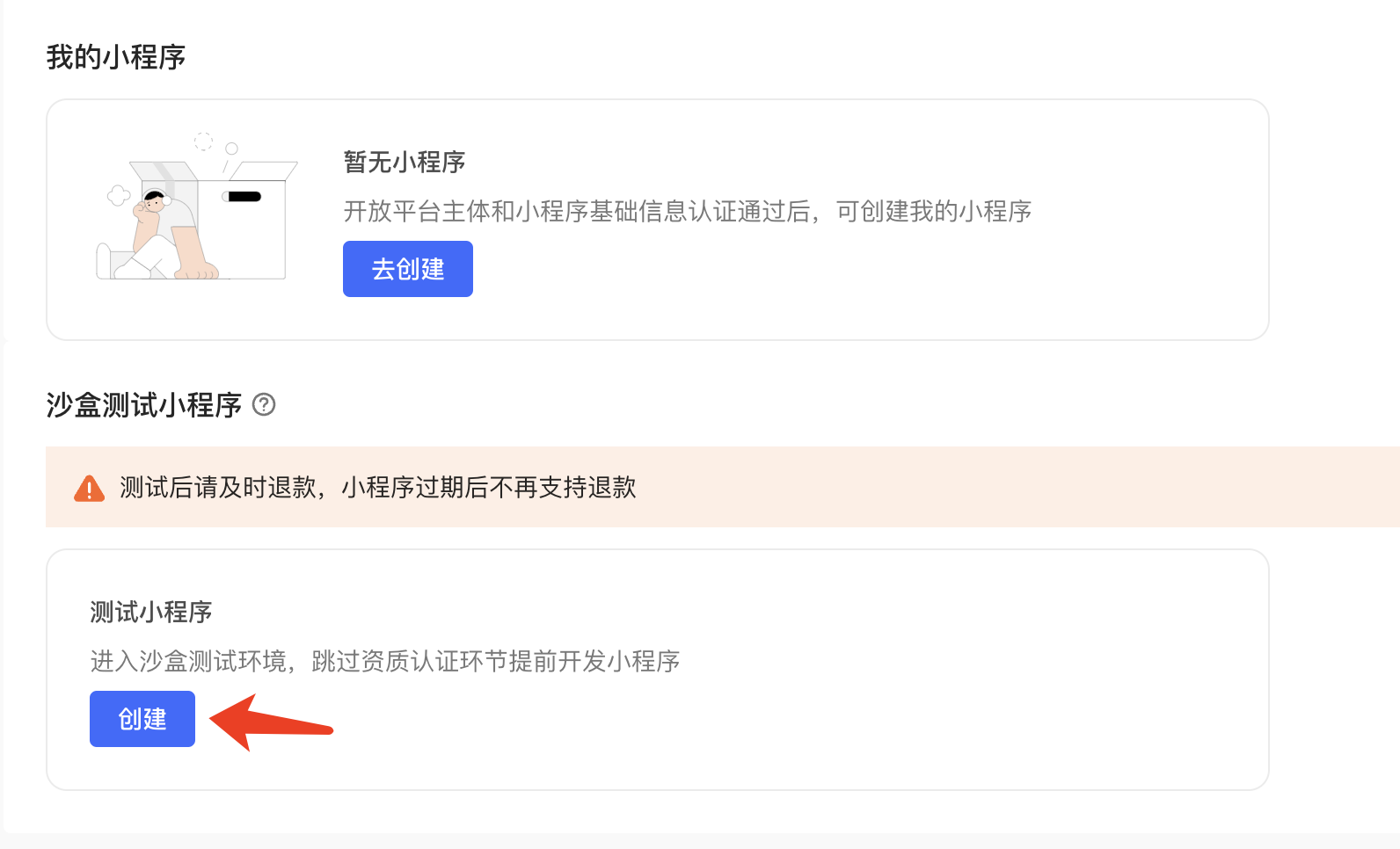Click the refund warning banner text

click(378, 488)
